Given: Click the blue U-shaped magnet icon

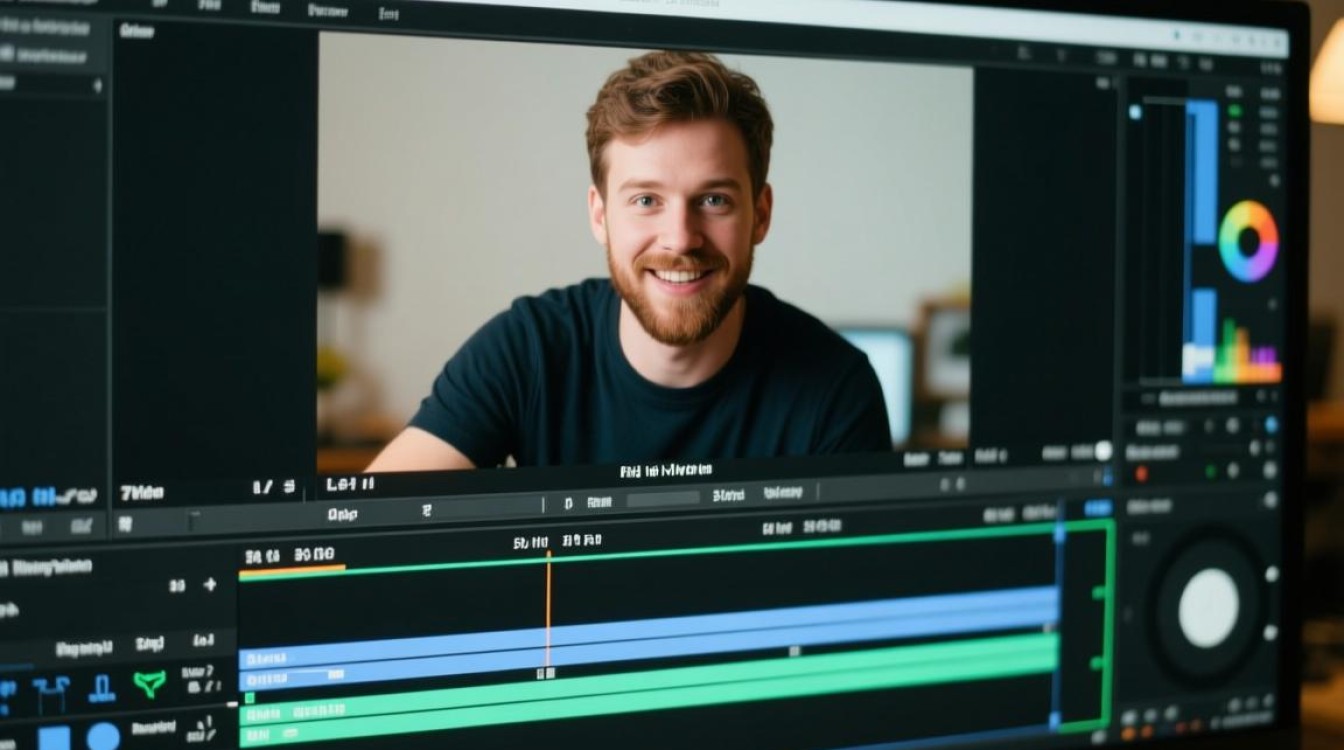Looking at the screenshot, I should pyautogui.click(x=102, y=687).
